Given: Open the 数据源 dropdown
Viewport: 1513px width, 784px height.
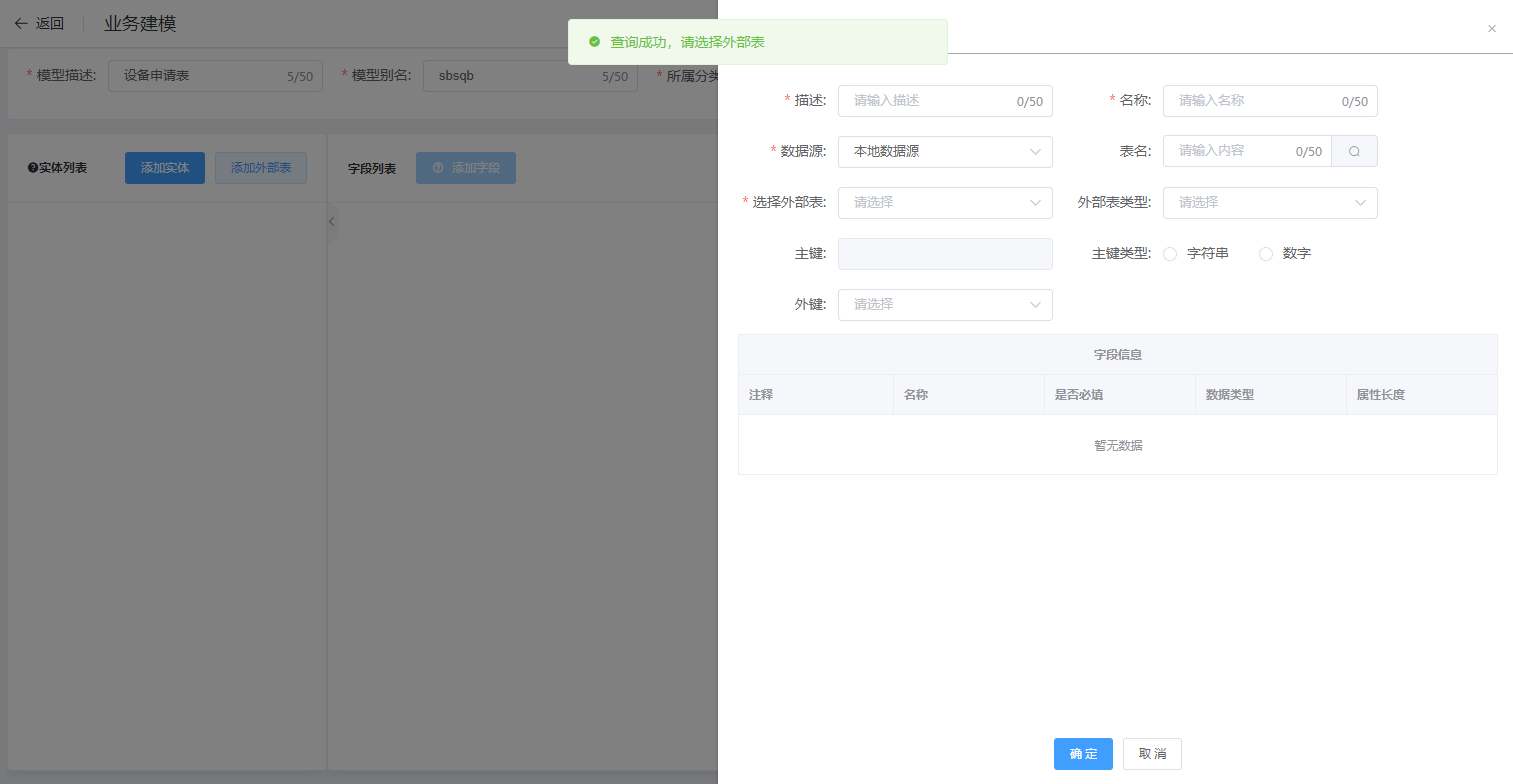Looking at the screenshot, I should (944, 152).
